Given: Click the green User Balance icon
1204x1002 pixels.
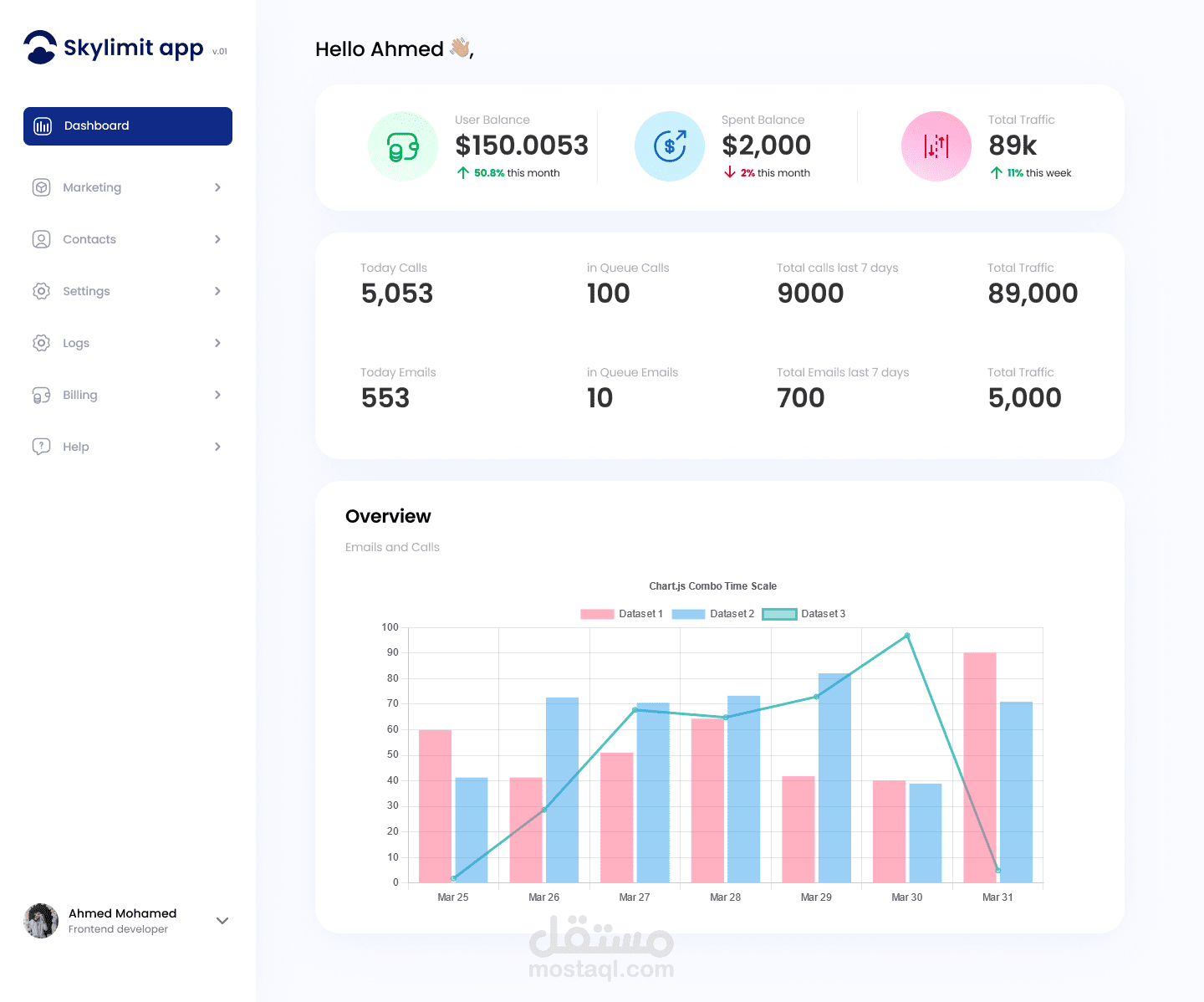Looking at the screenshot, I should coord(403,146).
